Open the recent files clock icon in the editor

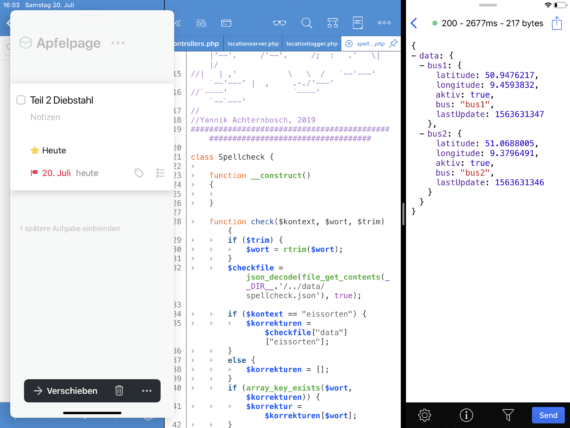[x=201, y=23]
